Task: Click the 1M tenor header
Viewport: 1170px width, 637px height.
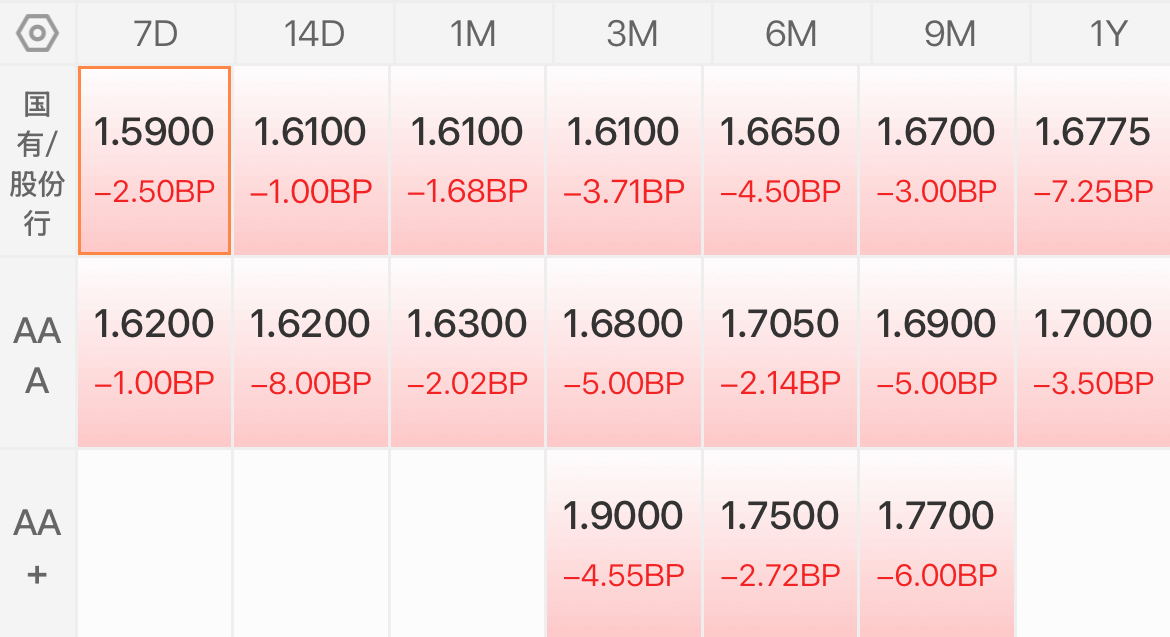Action: [x=474, y=34]
